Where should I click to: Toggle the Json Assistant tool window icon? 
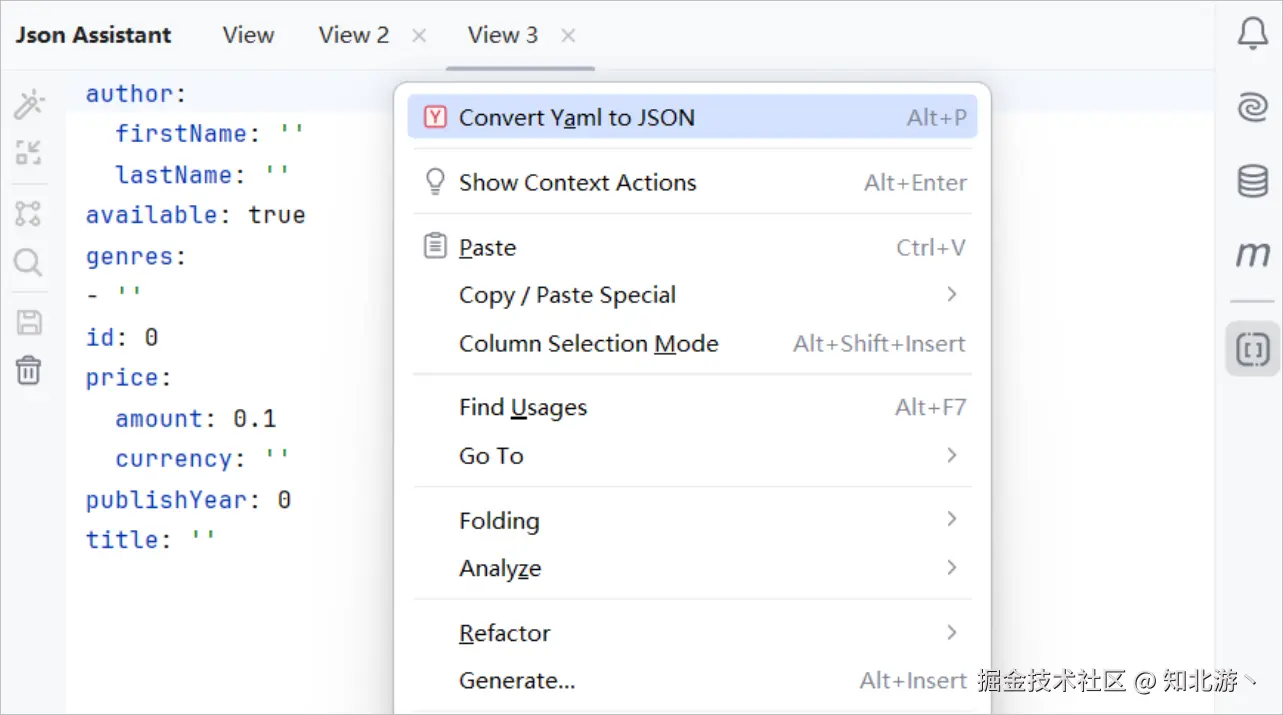[x=1252, y=349]
